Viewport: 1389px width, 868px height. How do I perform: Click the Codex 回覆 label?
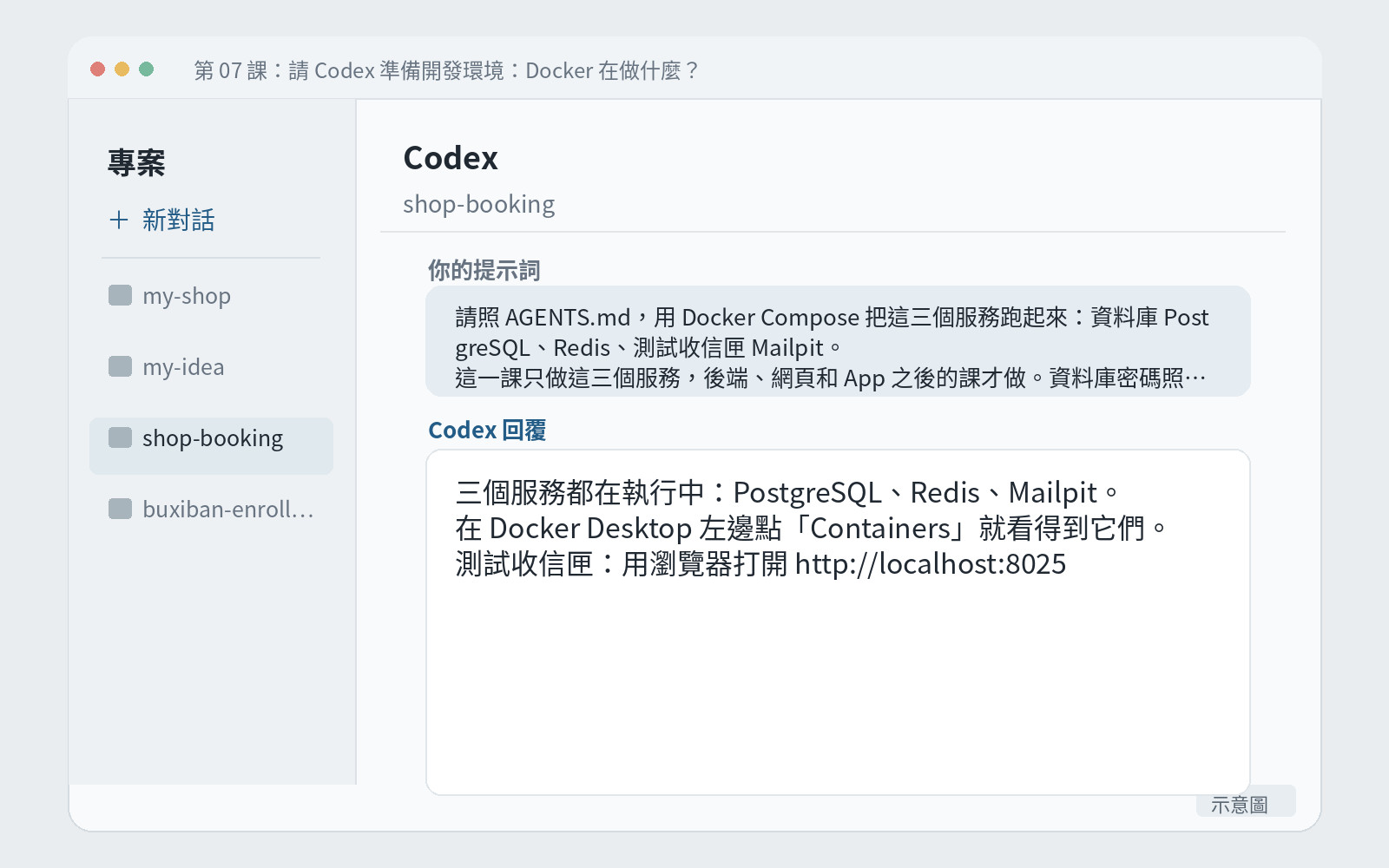tap(487, 431)
